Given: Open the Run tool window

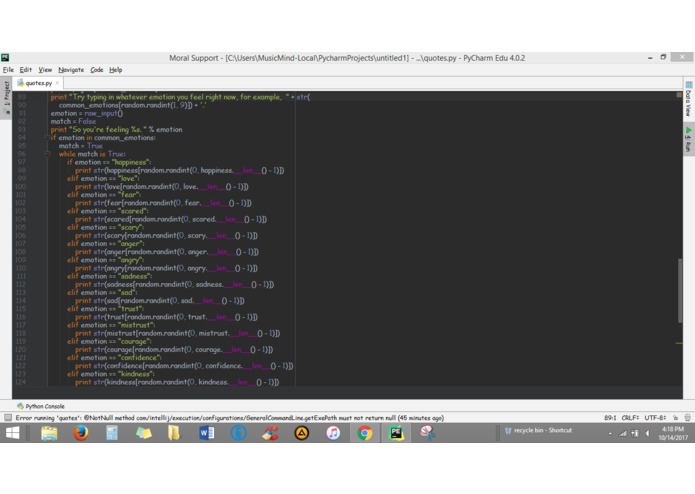Looking at the screenshot, I should 688,140.
